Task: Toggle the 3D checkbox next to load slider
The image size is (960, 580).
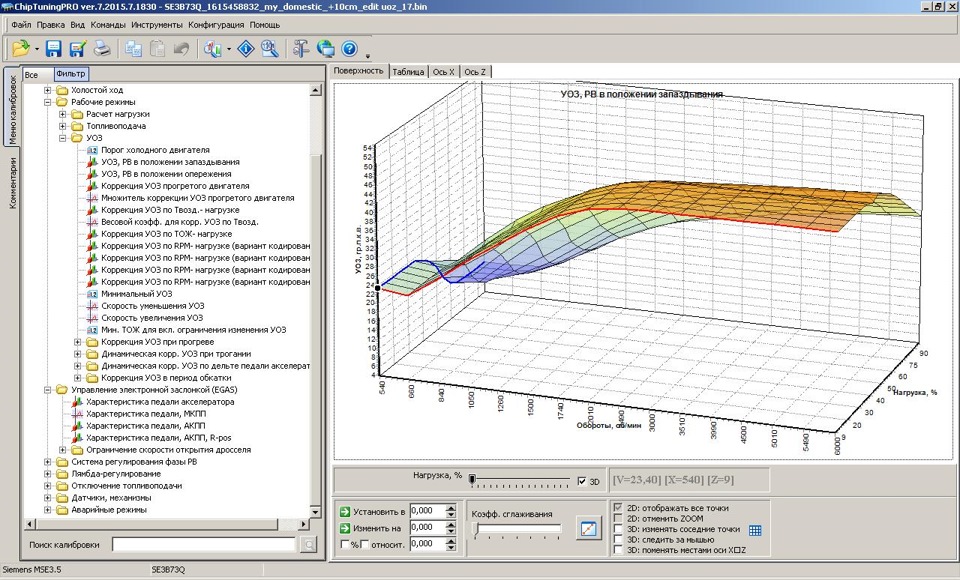Action: pos(582,481)
